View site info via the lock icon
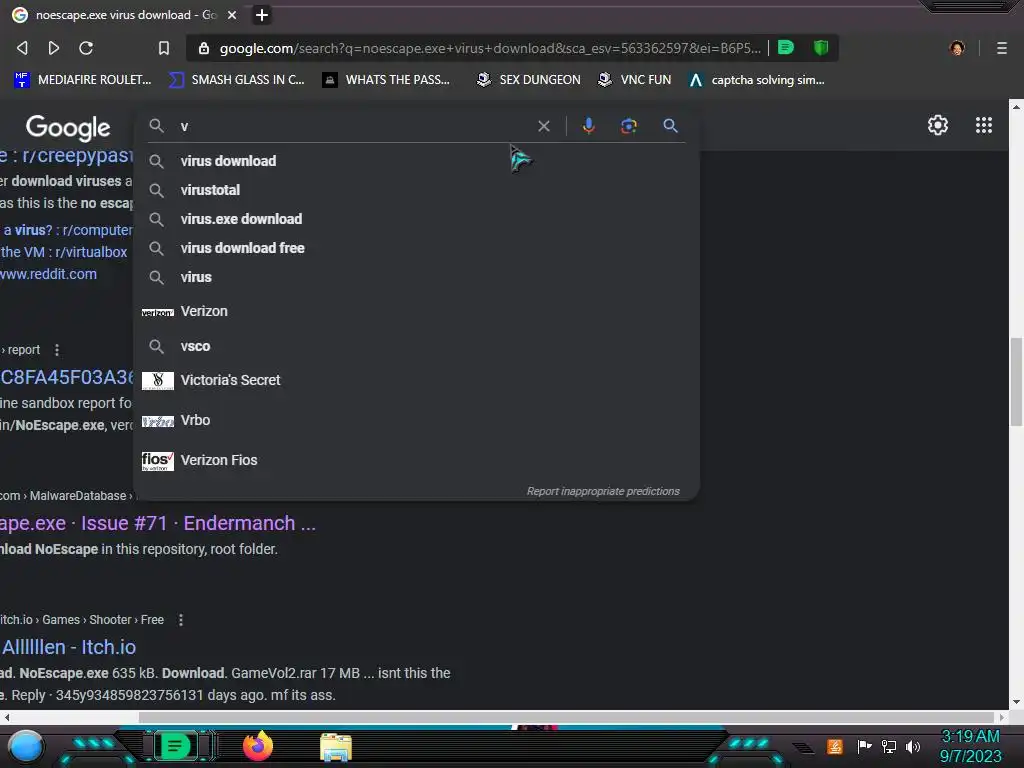1024x768 pixels. [x=204, y=48]
